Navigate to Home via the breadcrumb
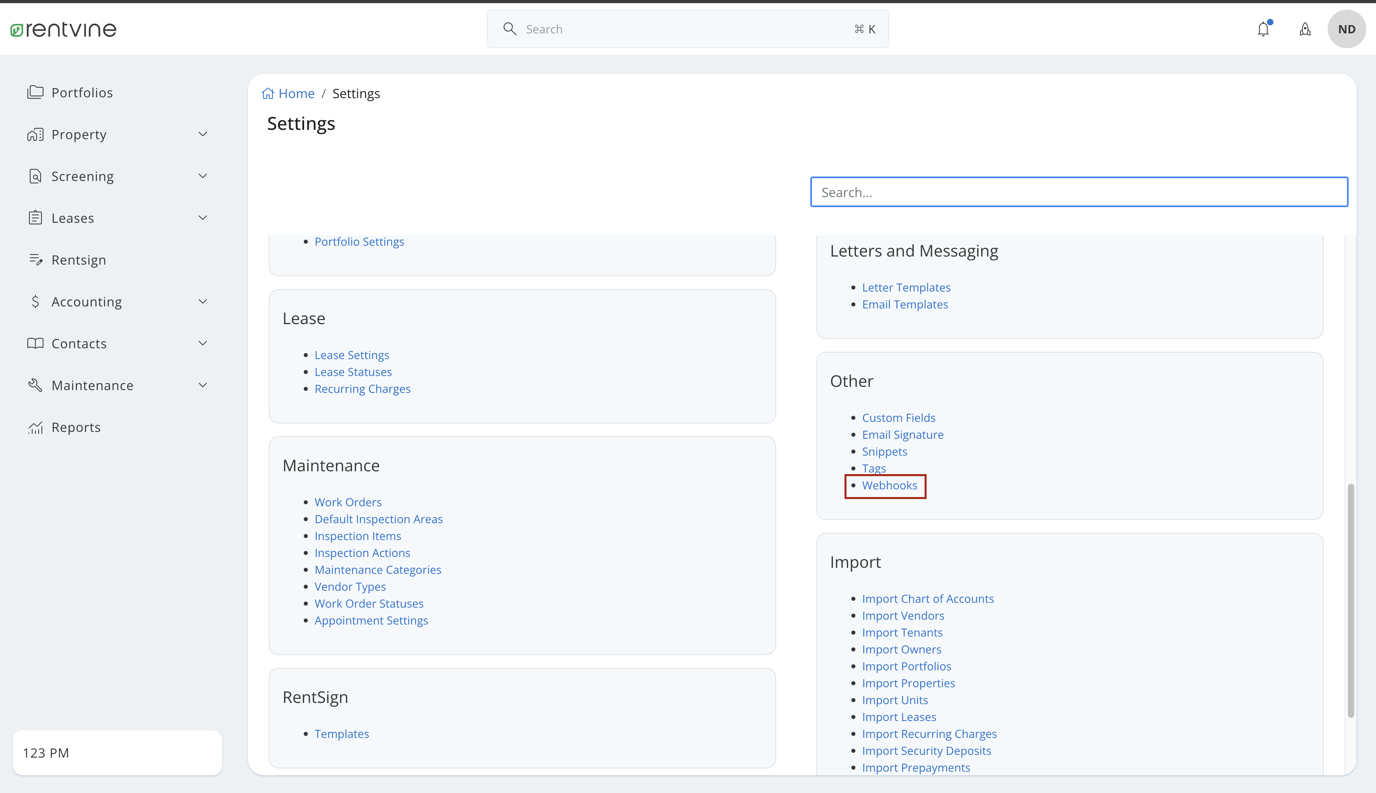Viewport: 1376px width, 793px height. (x=296, y=93)
